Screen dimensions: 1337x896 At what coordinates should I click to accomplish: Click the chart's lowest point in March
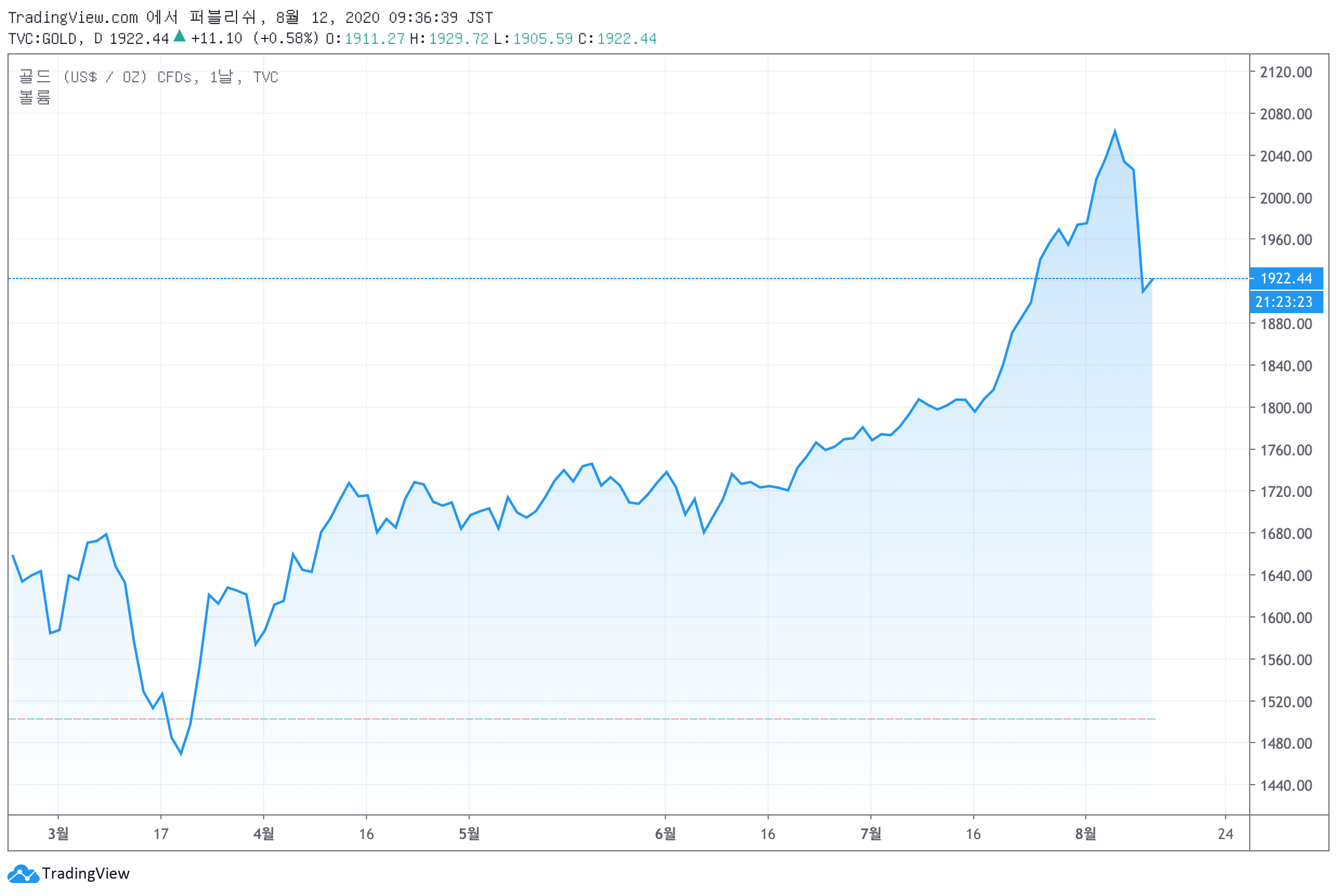pyautogui.click(x=181, y=754)
